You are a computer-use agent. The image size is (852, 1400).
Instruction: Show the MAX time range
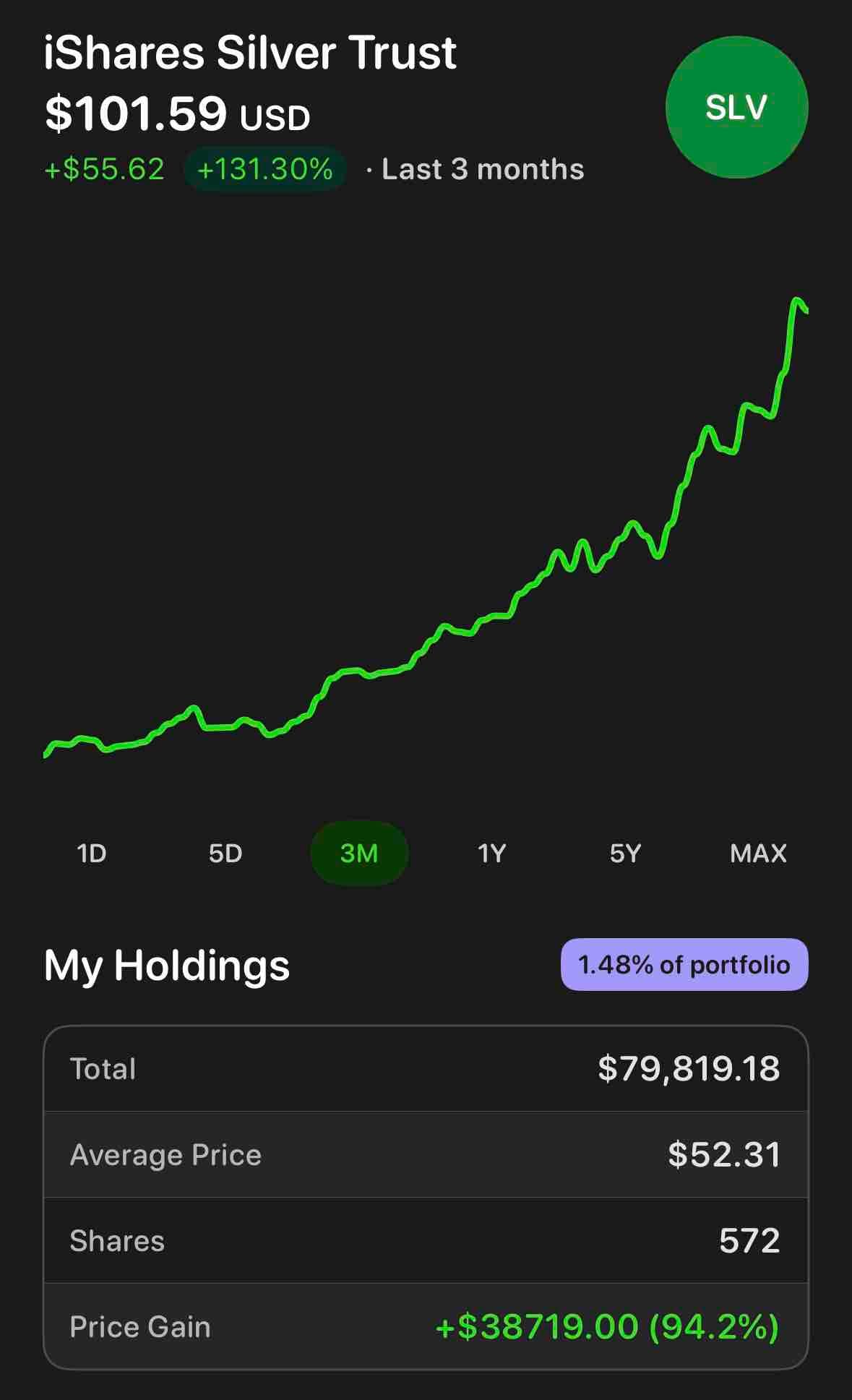point(759,854)
